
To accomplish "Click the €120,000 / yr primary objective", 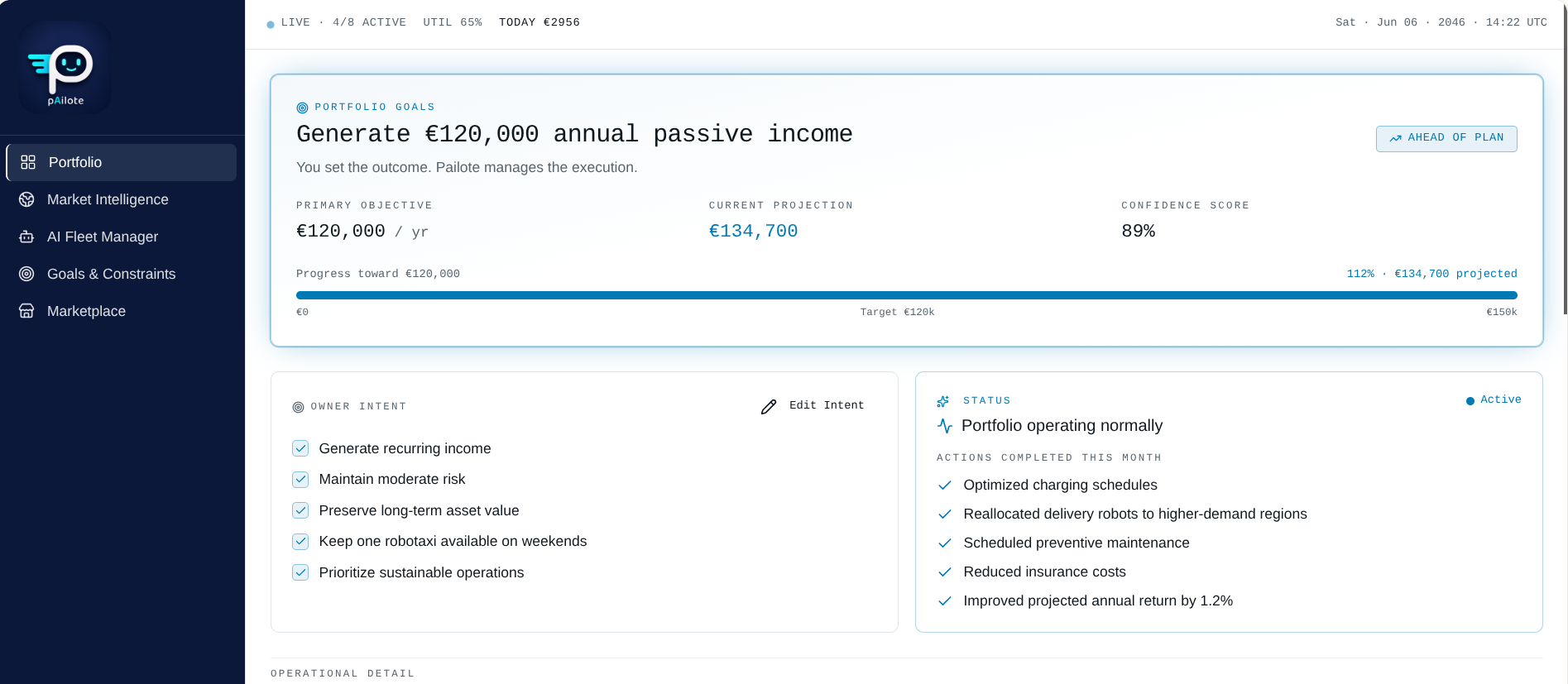I will (x=362, y=232).
